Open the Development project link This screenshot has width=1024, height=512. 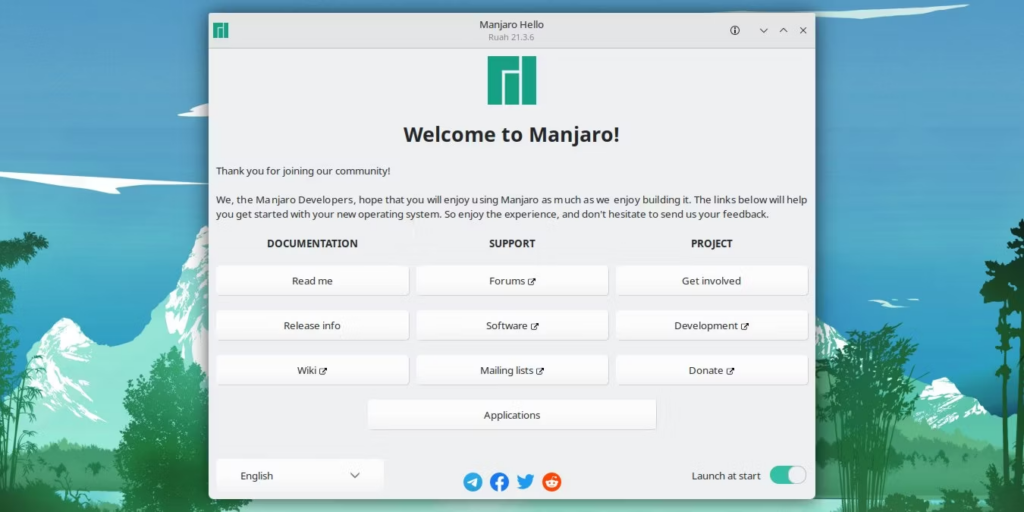pos(712,325)
